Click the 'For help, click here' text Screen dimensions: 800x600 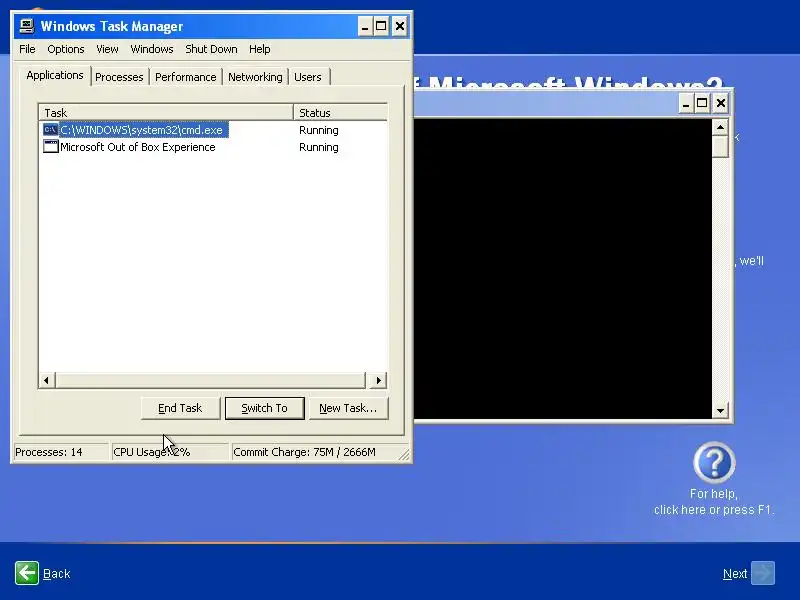(x=714, y=502)
